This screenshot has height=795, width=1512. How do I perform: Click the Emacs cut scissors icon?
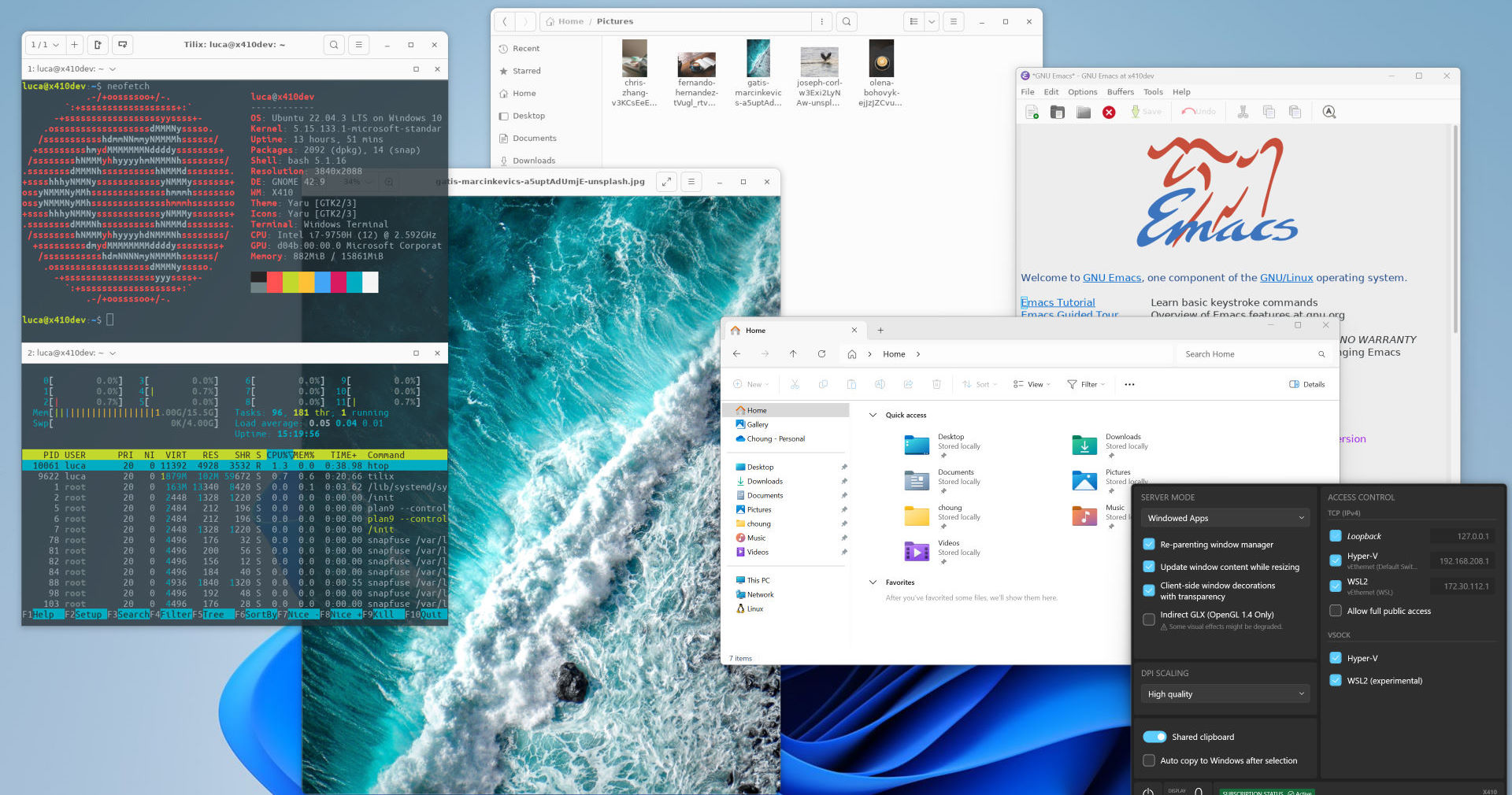pyautogui.click(x=1243, y=113)
